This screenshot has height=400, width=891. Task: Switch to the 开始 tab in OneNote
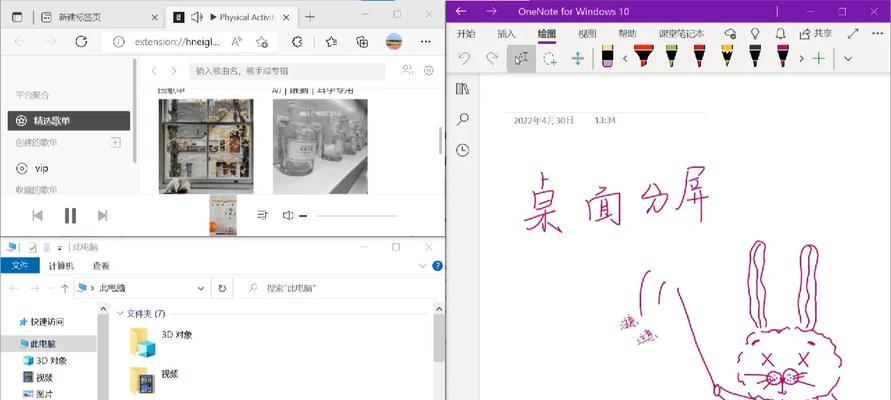[466, 34]
